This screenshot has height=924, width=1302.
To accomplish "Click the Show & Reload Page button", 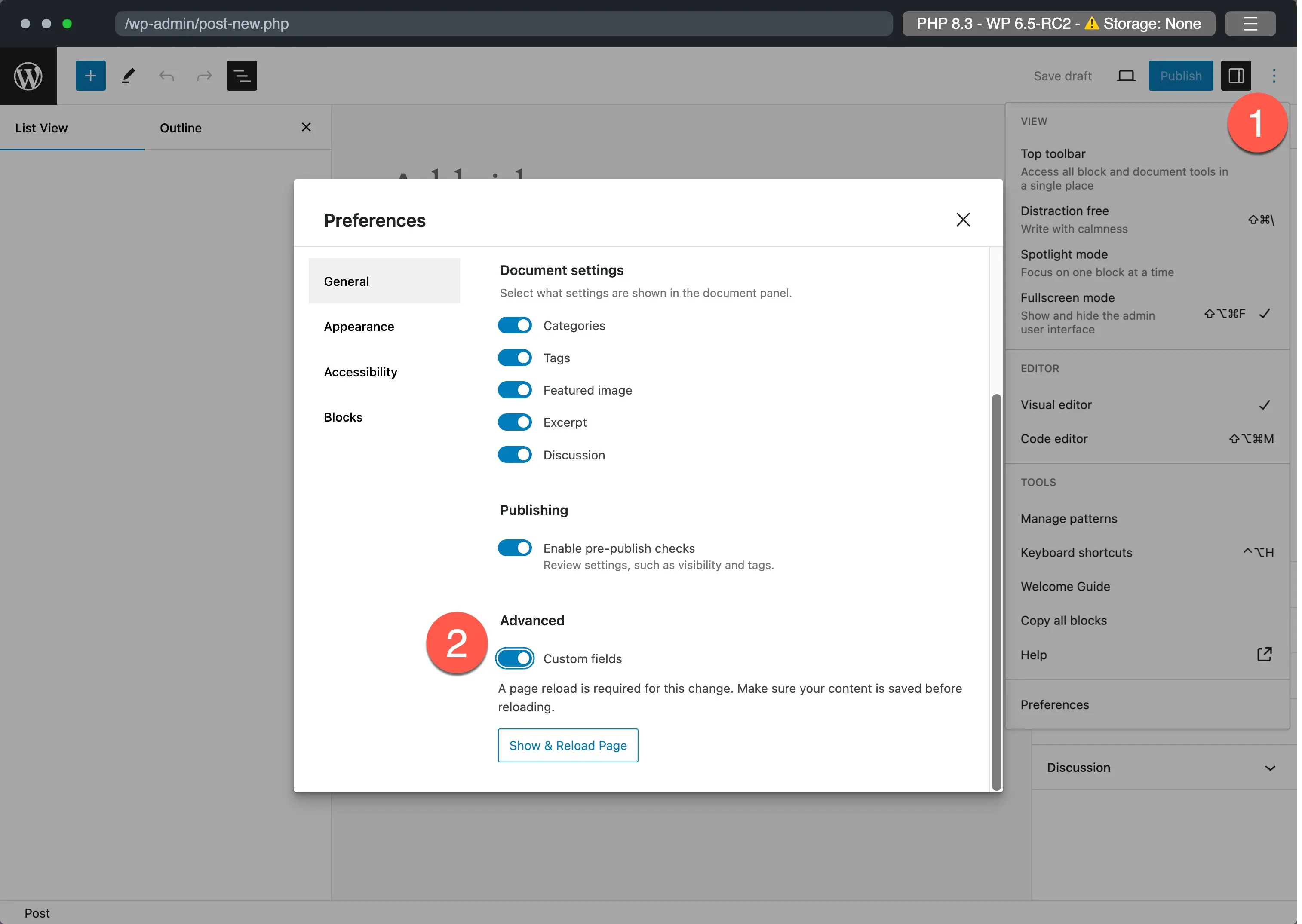I will [568, 745].
